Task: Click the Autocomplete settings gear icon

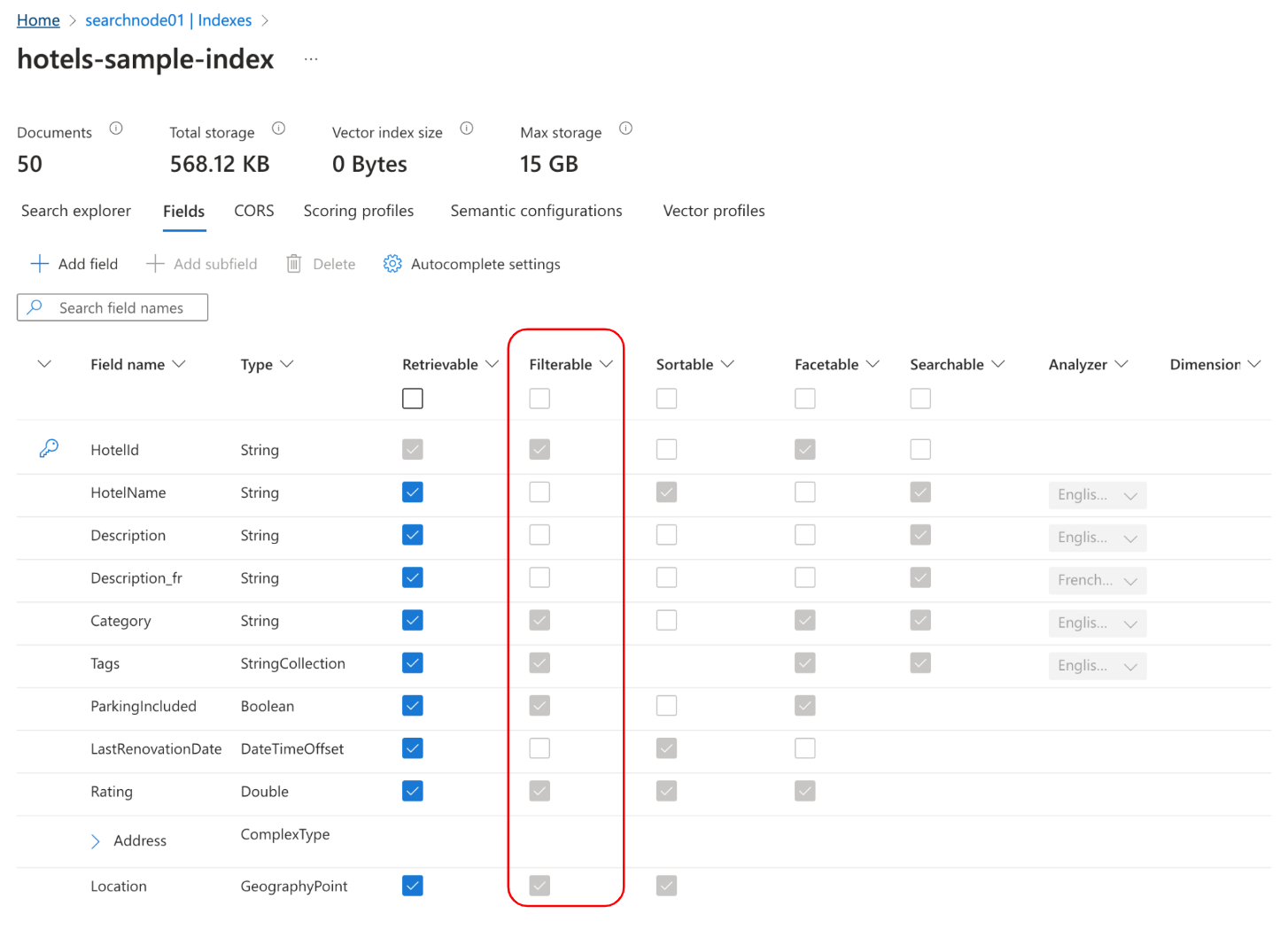Action: 392,264
